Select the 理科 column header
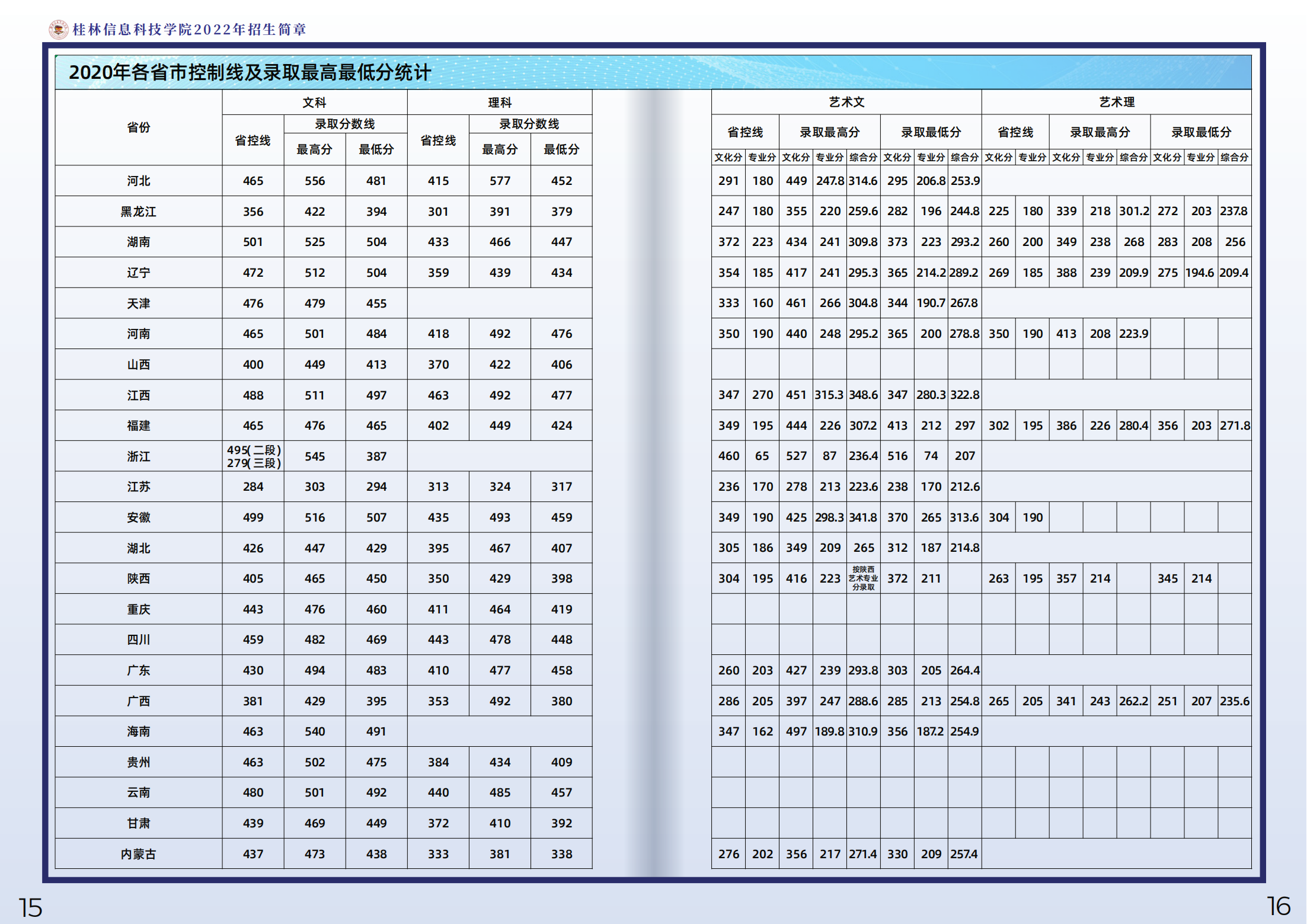1307x924 pixels. click(499, 103)
